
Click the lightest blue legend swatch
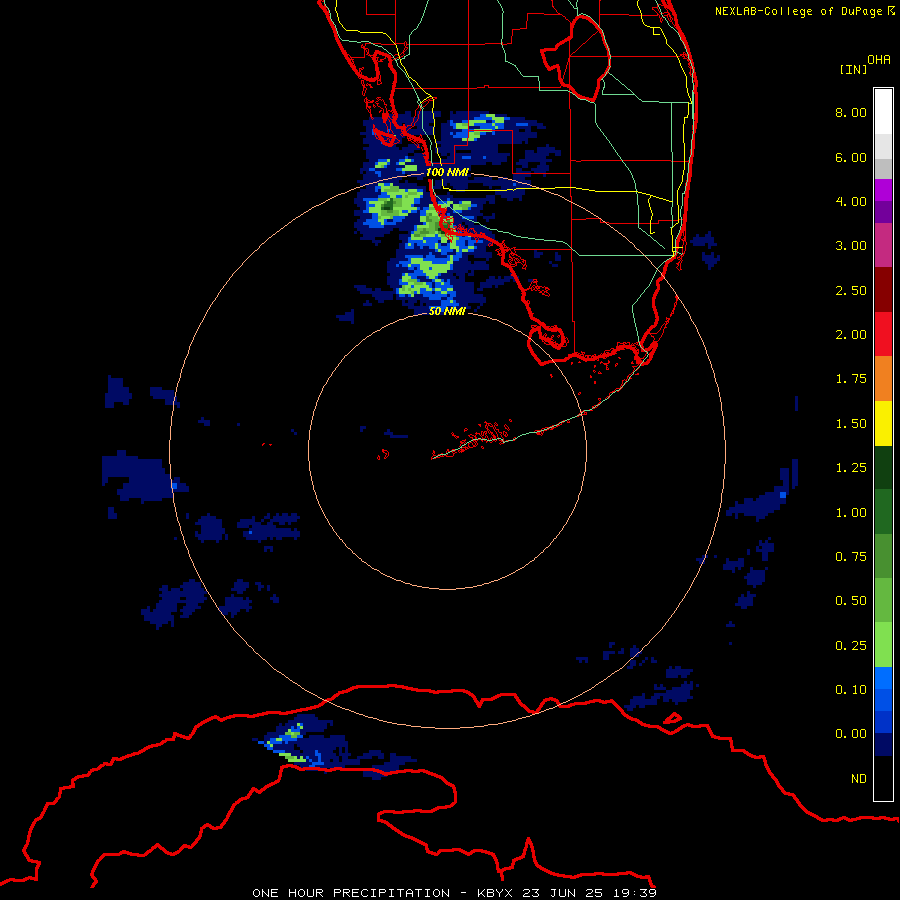883,678
